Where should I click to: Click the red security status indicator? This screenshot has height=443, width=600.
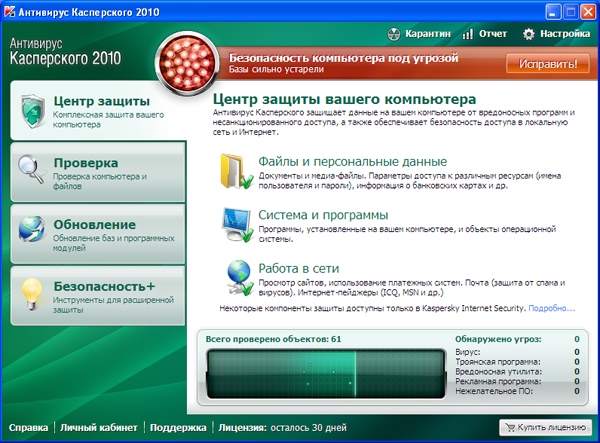187,64
